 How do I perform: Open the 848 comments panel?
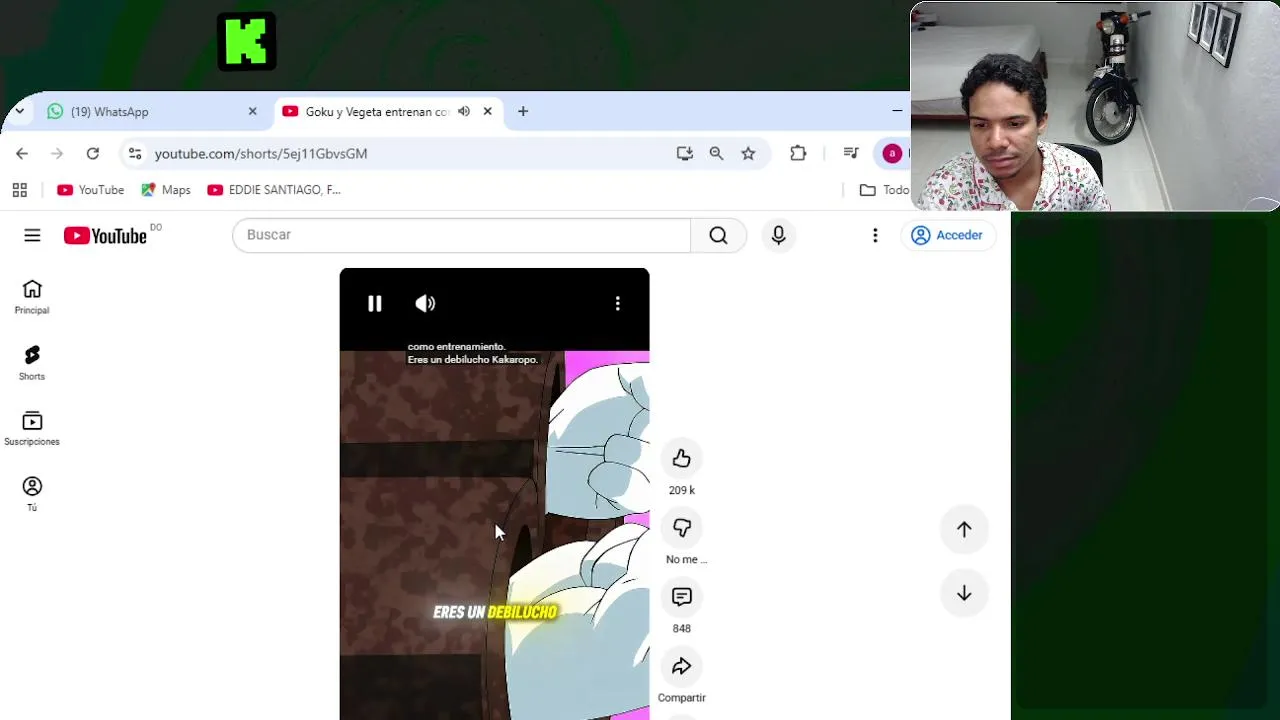pos(682,597)
